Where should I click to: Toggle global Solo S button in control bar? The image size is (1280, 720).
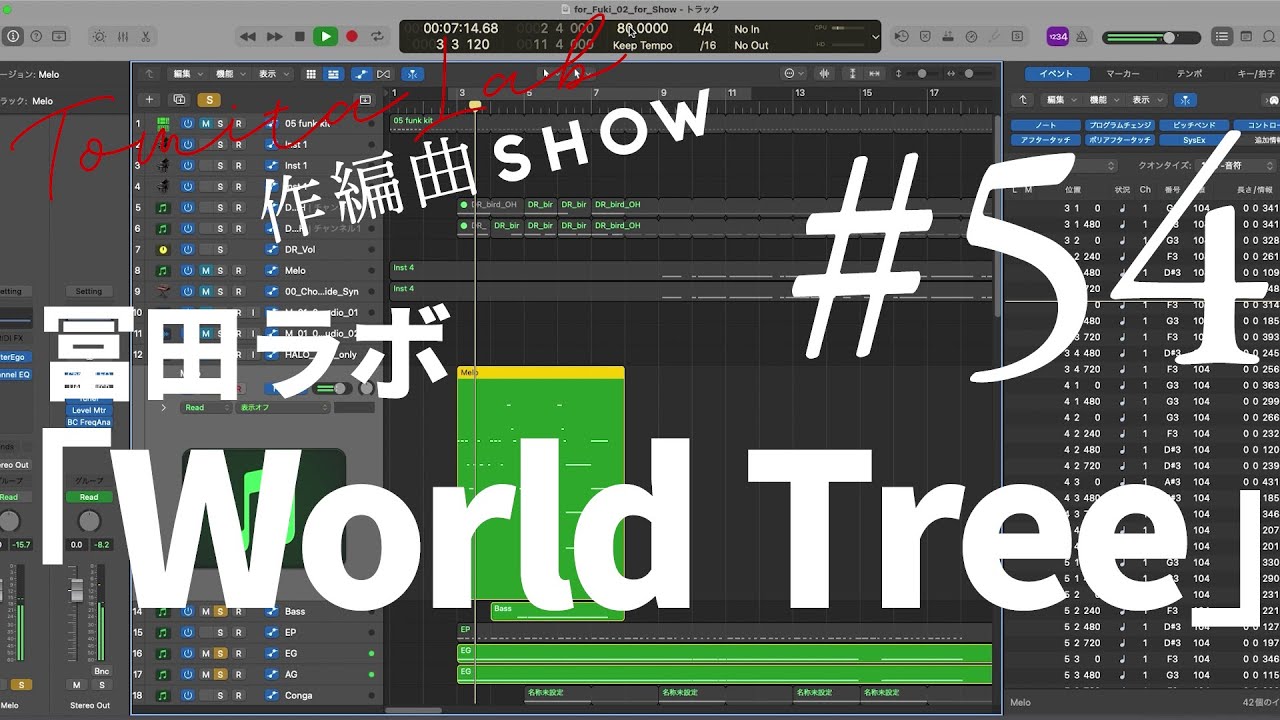[1018, 36]
